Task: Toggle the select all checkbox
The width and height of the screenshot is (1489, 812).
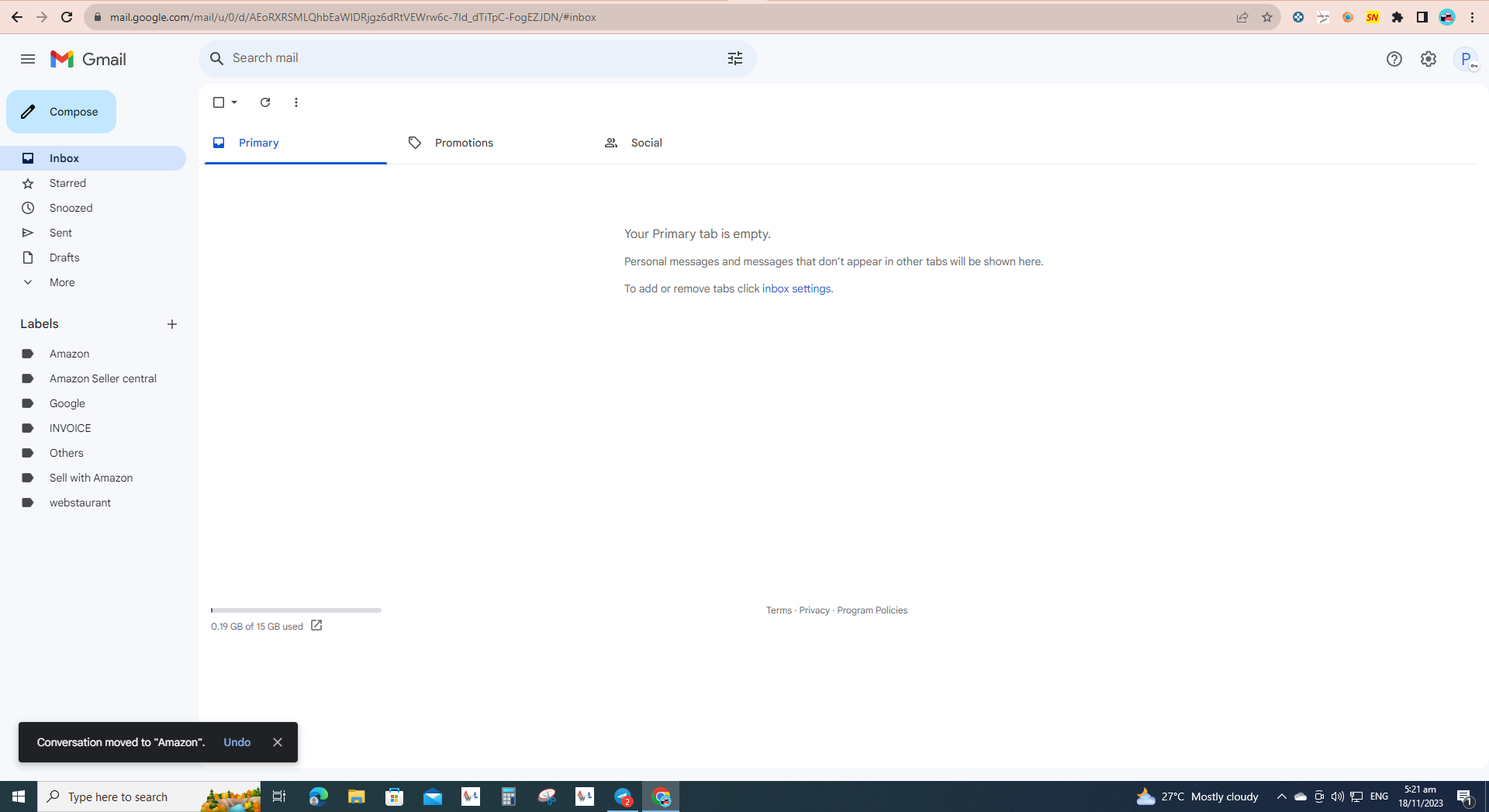Action: coord(219,102)
